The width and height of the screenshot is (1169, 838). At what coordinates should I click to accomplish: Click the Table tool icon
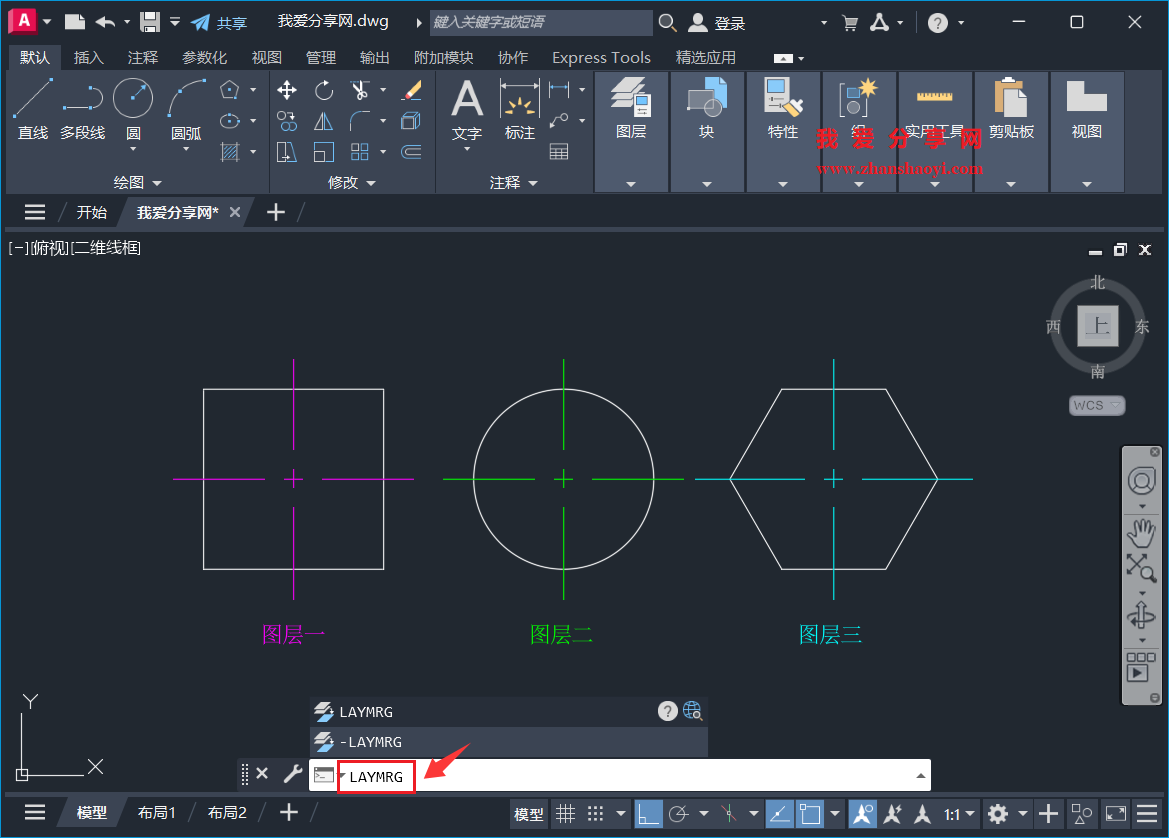tap(559, 152)
